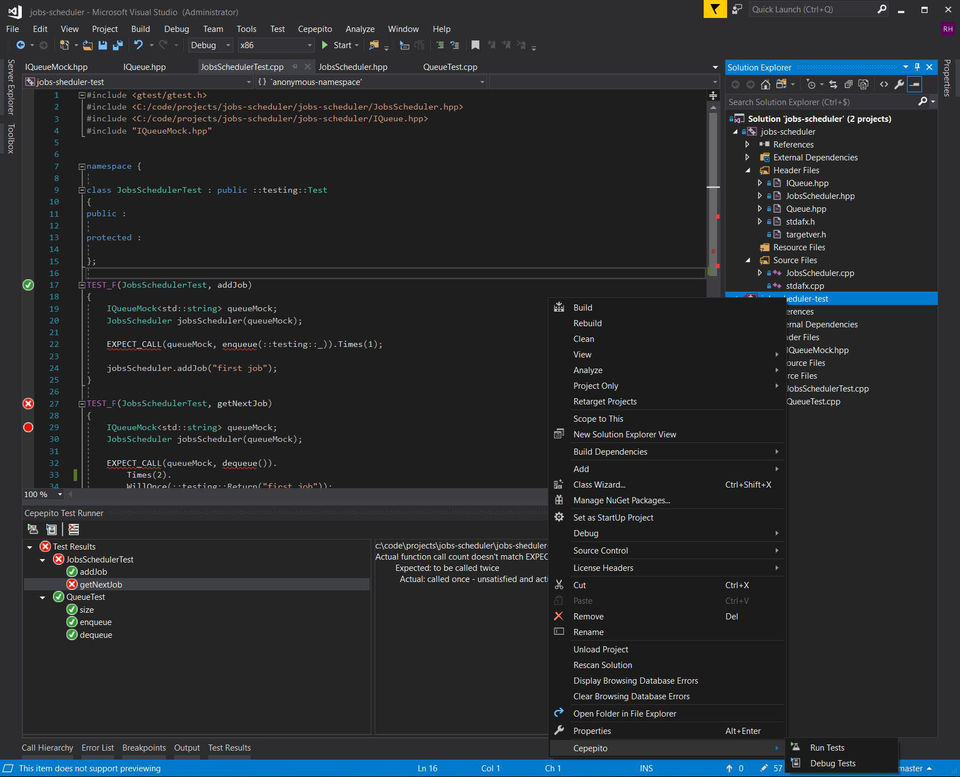Open the 'anonymous-namespace' navigation dropdown
The width and height of the screenshot is (960, 777).
click(371, 81)
